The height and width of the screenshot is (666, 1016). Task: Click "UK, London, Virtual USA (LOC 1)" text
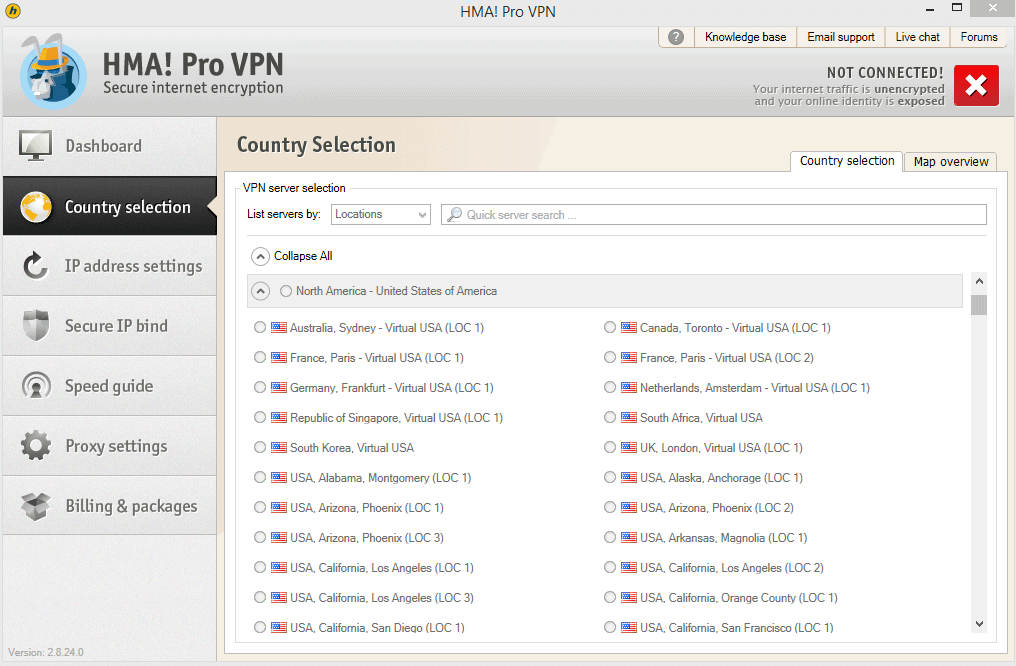tap(721, 448)
